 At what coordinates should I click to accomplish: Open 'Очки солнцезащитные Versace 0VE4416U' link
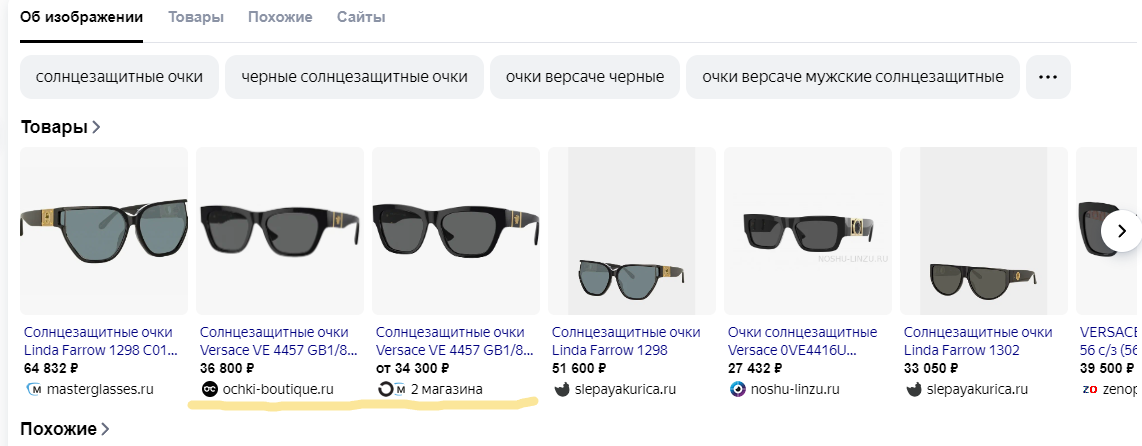(x=802, y=341)
